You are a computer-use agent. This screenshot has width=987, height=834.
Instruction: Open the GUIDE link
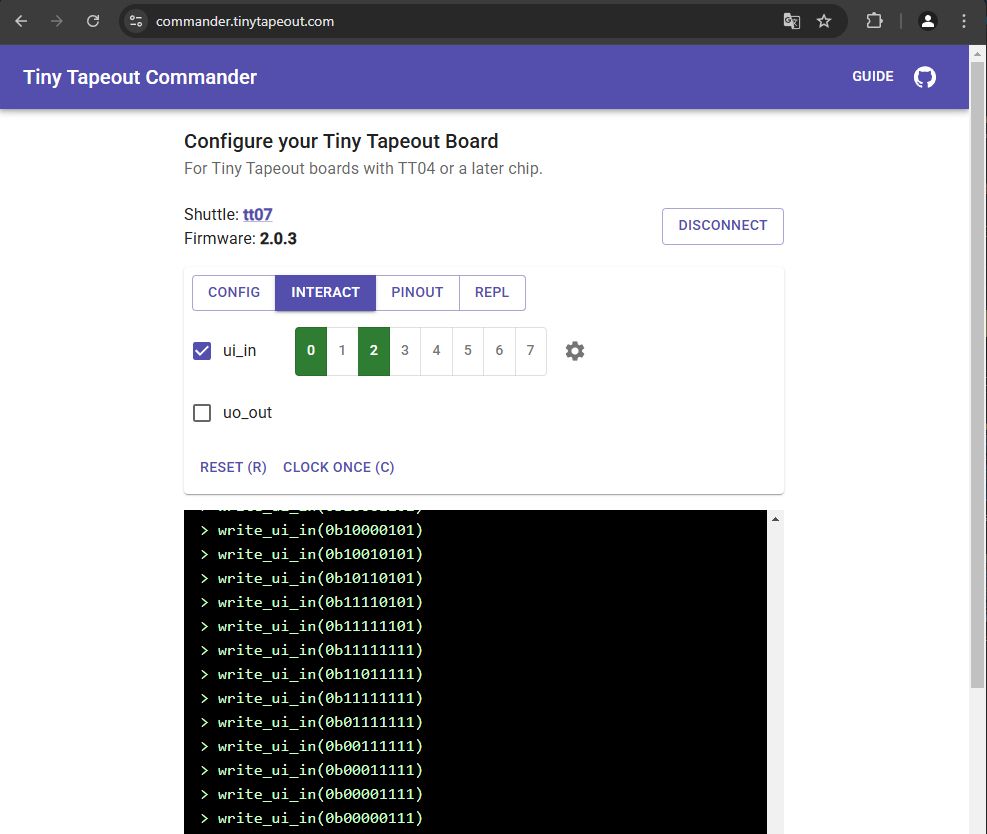(872, 76)
